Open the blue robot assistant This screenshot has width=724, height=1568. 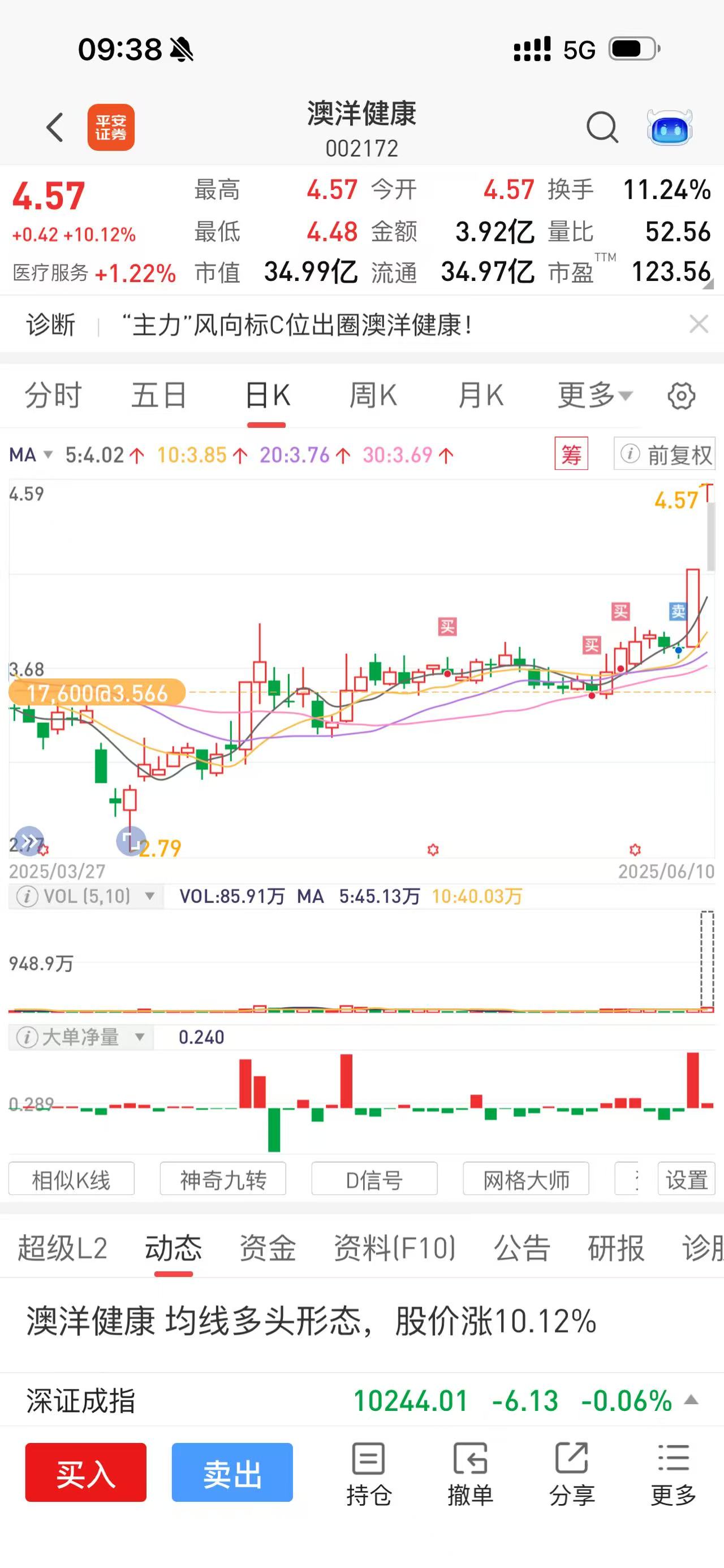click(x=669, y=127)
